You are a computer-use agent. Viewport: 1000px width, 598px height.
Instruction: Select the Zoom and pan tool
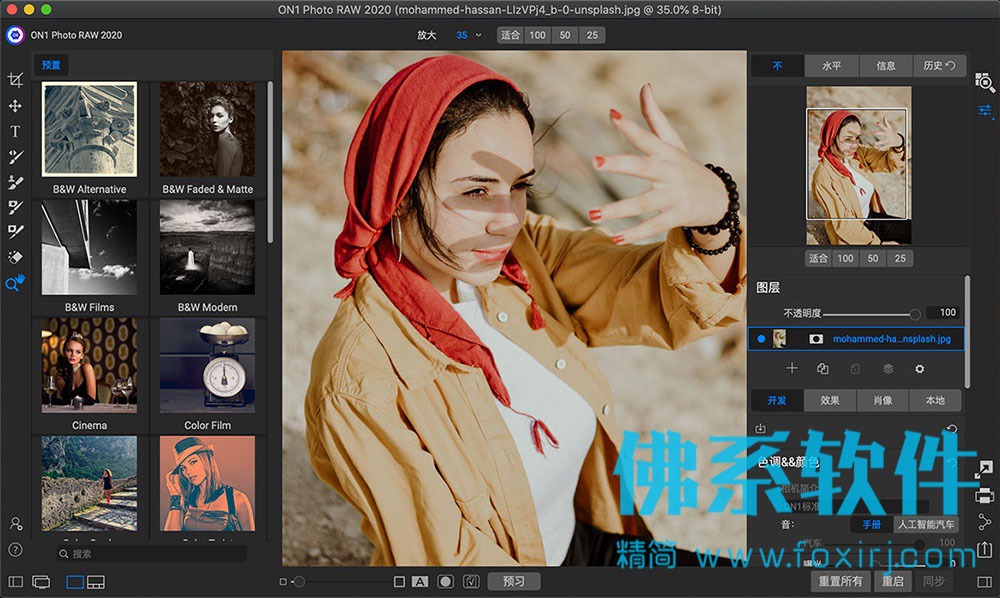point(15,282)
